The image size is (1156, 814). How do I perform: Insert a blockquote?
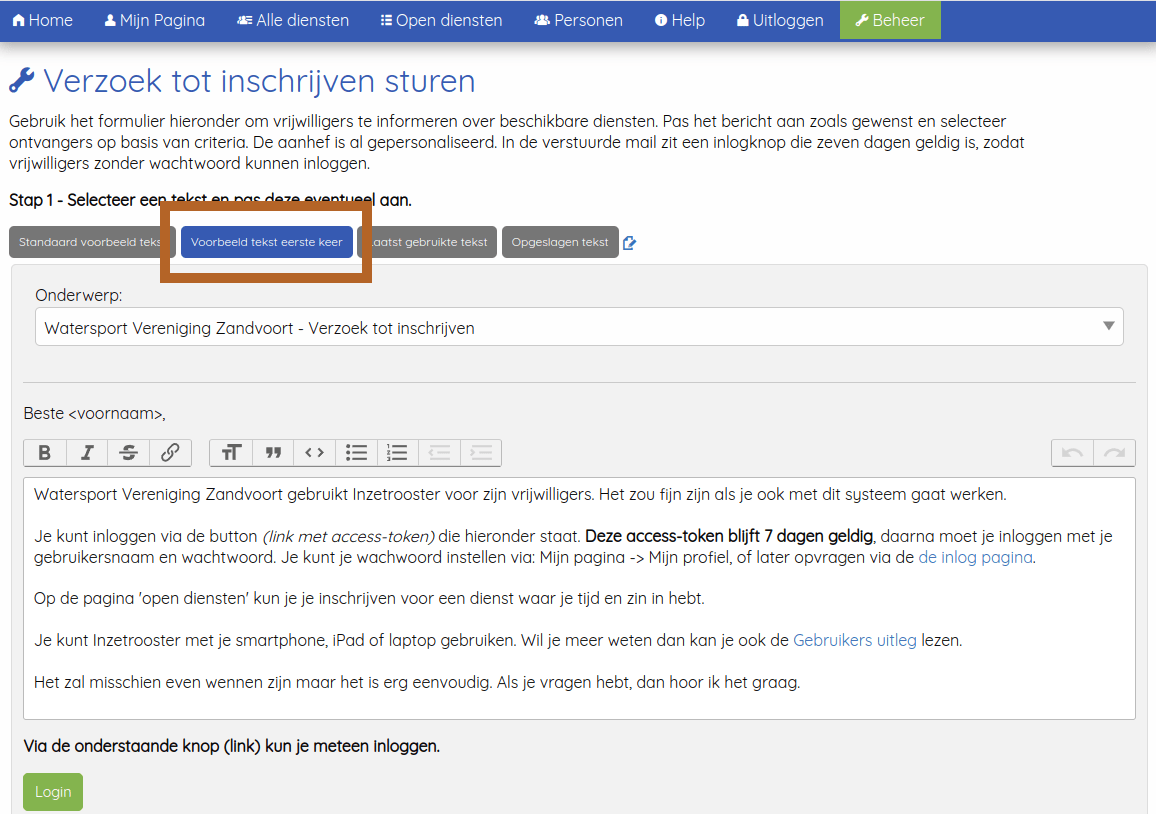(x=272, y=452)
